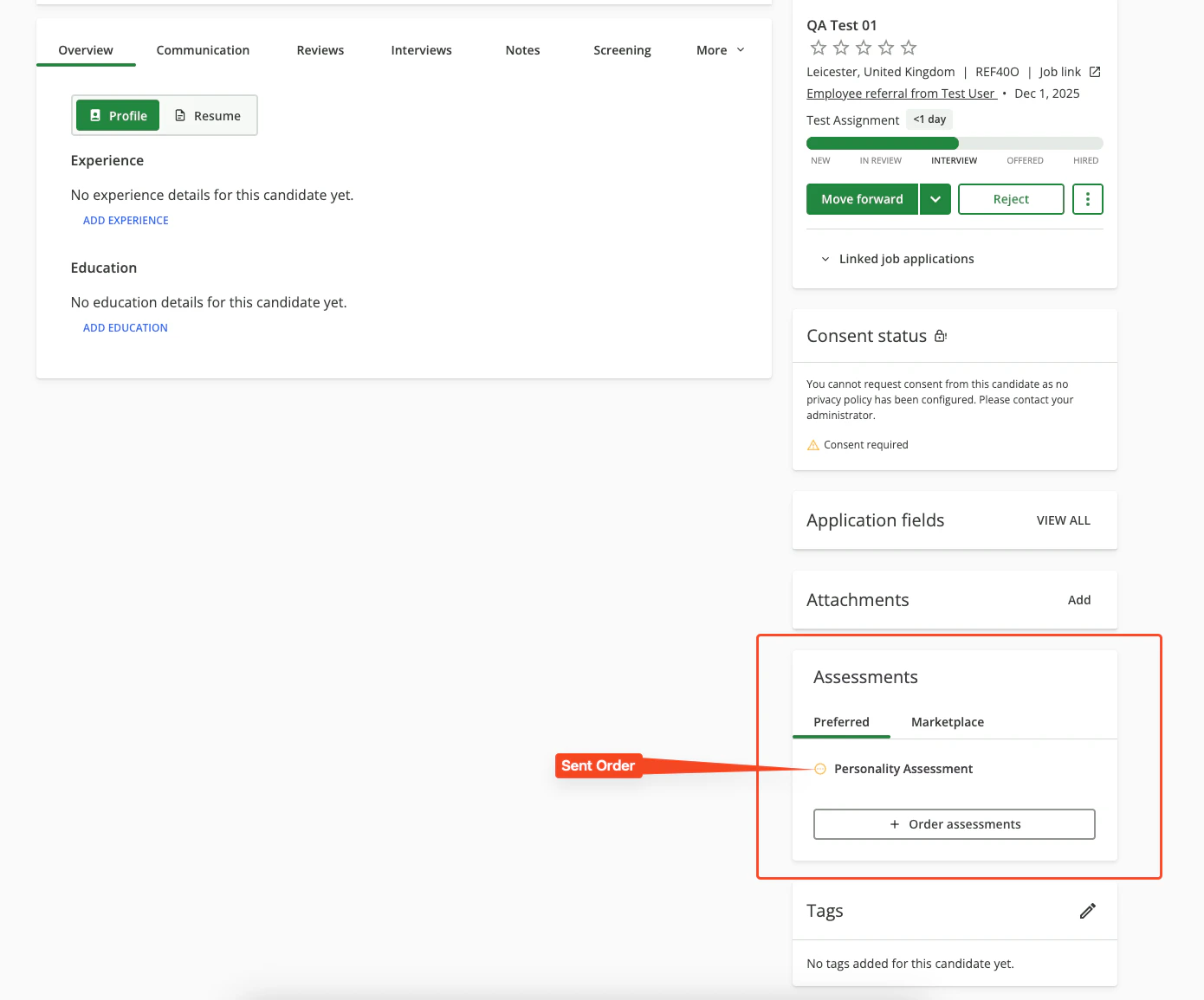Switch to the Communication tab

(x=203, y=50)
